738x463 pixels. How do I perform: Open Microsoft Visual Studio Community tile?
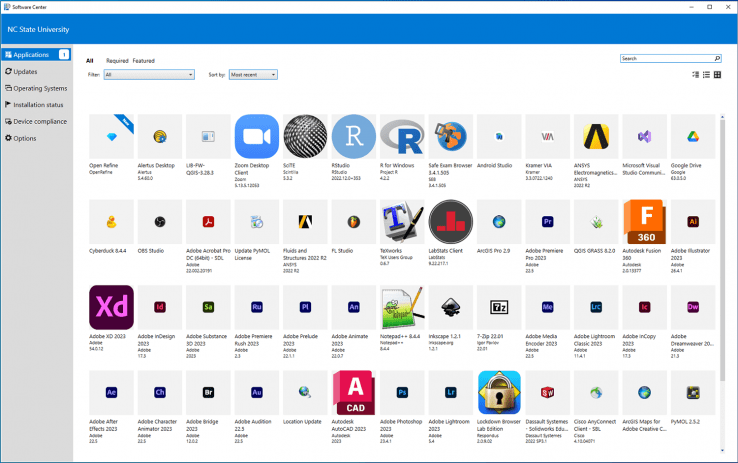(644, 136)
